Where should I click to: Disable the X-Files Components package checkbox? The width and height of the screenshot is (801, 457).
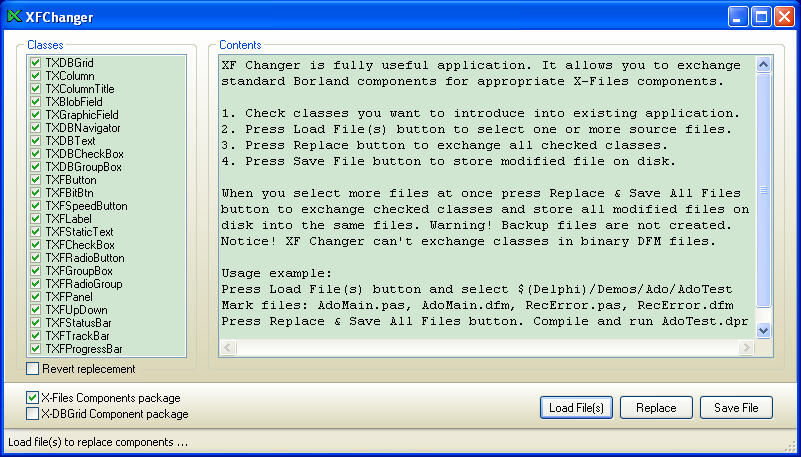tap(33, 398)
